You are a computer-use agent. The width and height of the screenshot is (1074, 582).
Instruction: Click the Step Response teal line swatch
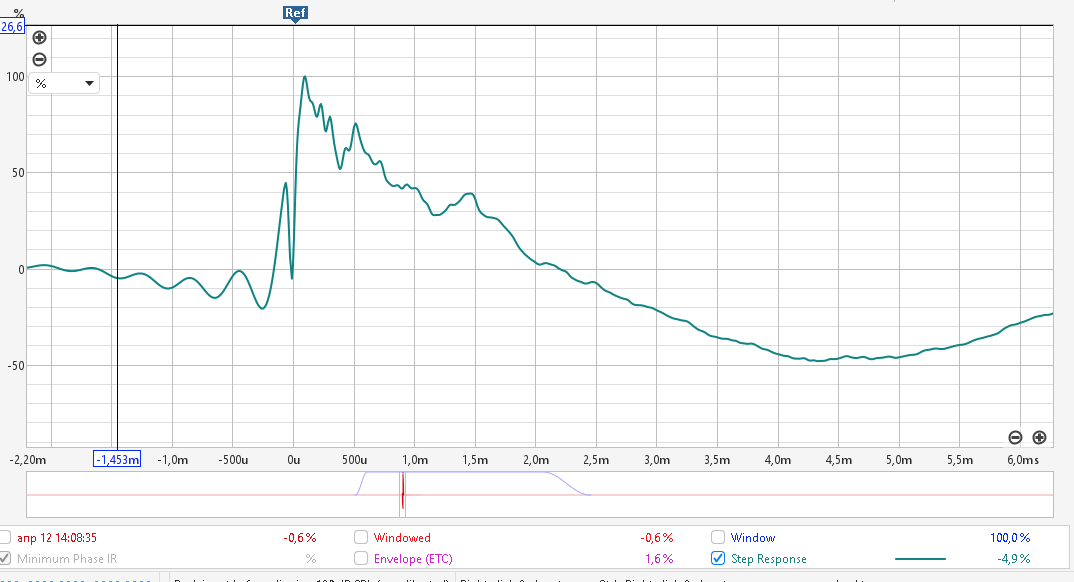click(920, 559)
